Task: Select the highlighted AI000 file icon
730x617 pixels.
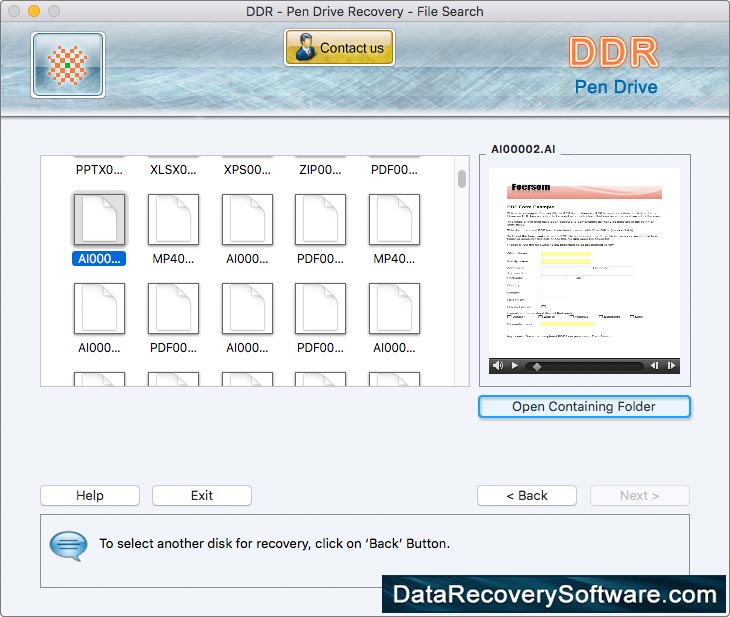Action: [x=99, y=219]
